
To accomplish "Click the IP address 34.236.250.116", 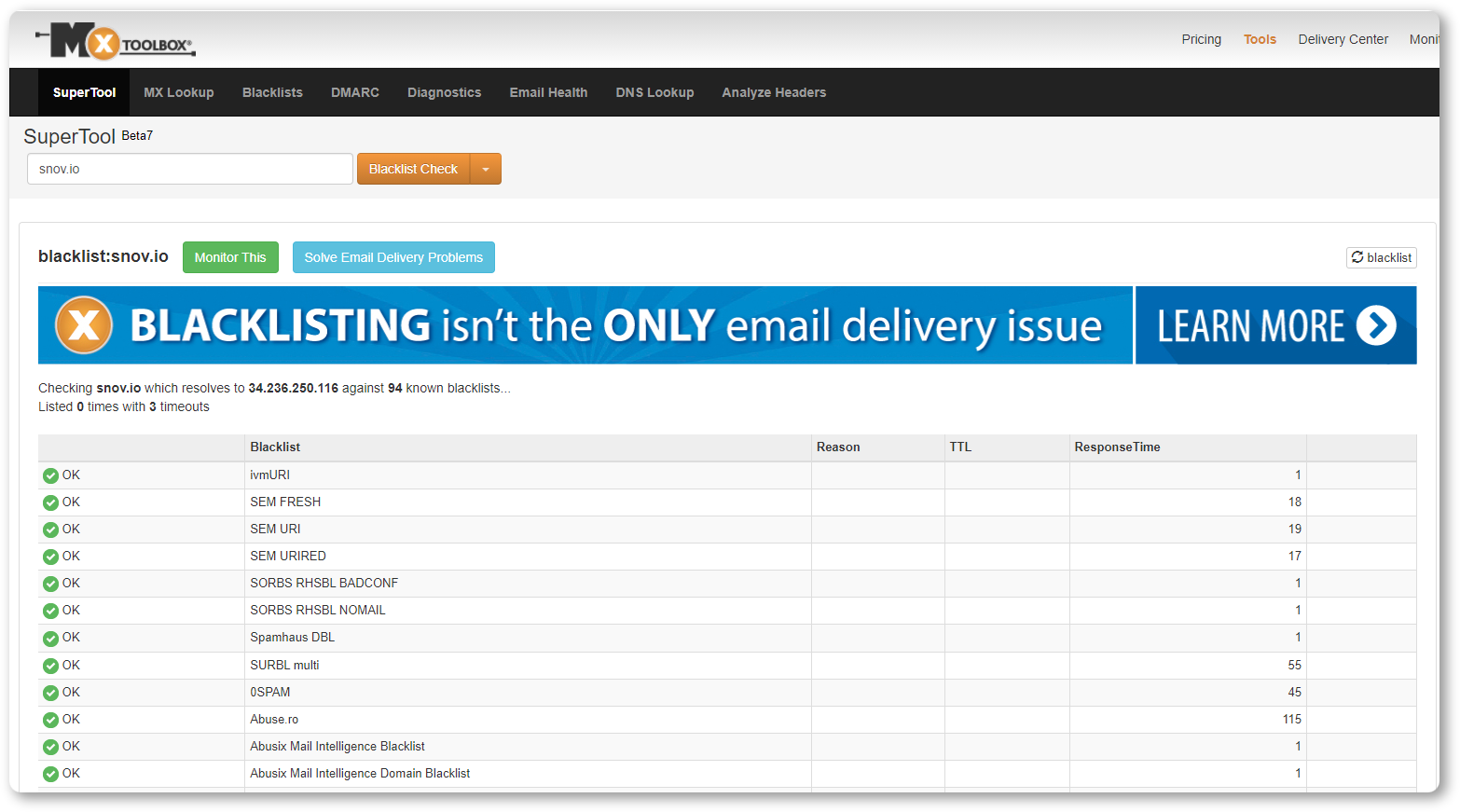I will pyautogui.click(x=293, y=389).
